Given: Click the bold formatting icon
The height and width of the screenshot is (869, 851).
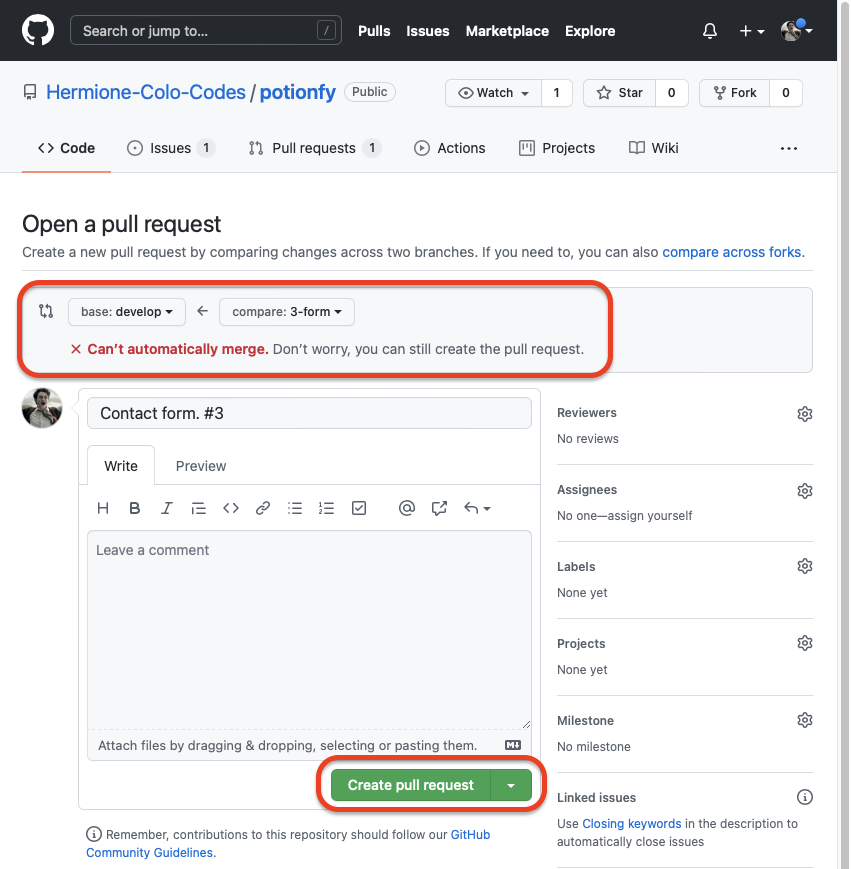Looking at the screenshot, I should coord(135,508).
